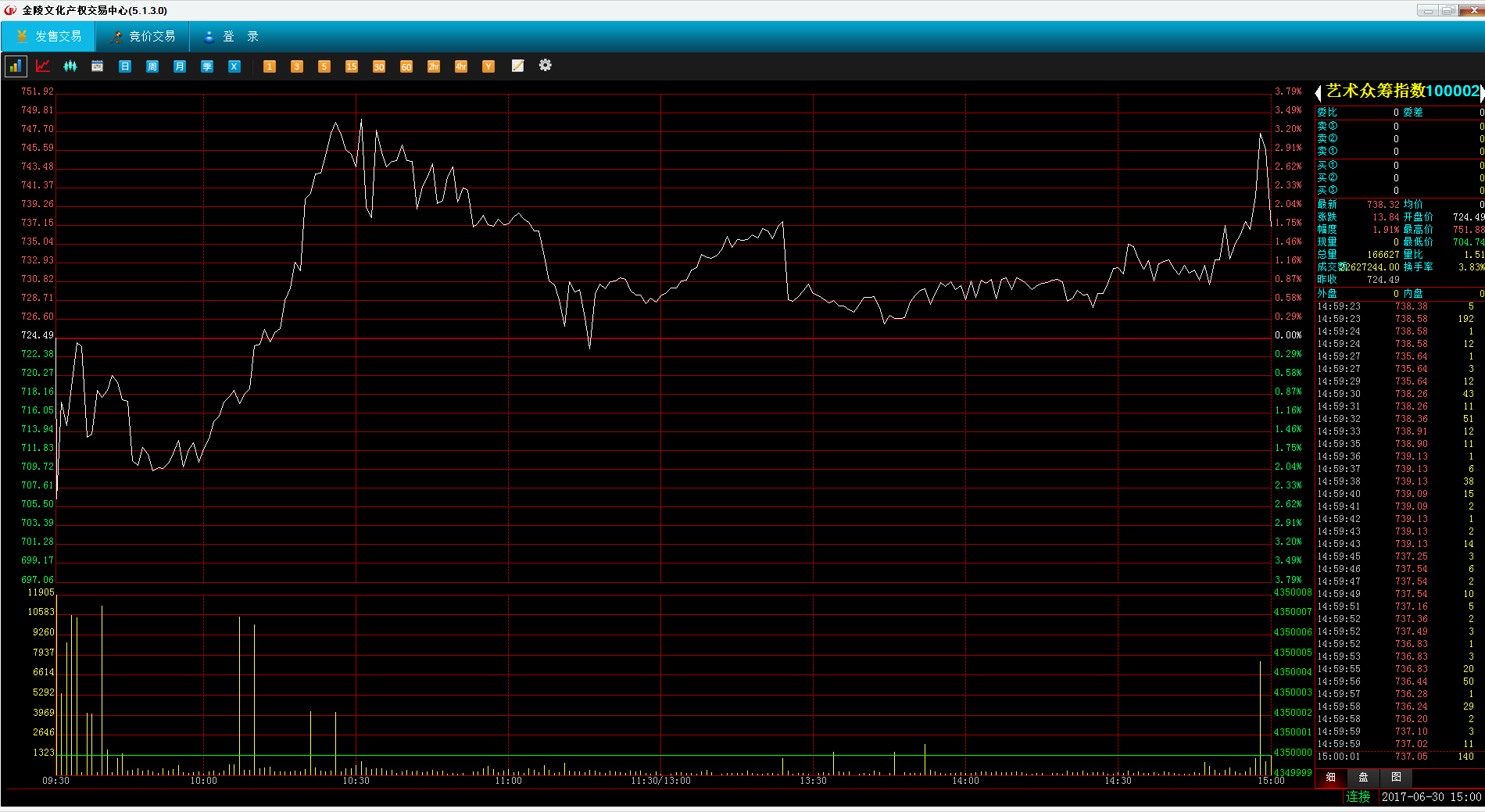Image resolution: width=1485 pixels, height=812 pixels.
Task: Click the 量比 value 1.51
Action: pos(1474,255)
